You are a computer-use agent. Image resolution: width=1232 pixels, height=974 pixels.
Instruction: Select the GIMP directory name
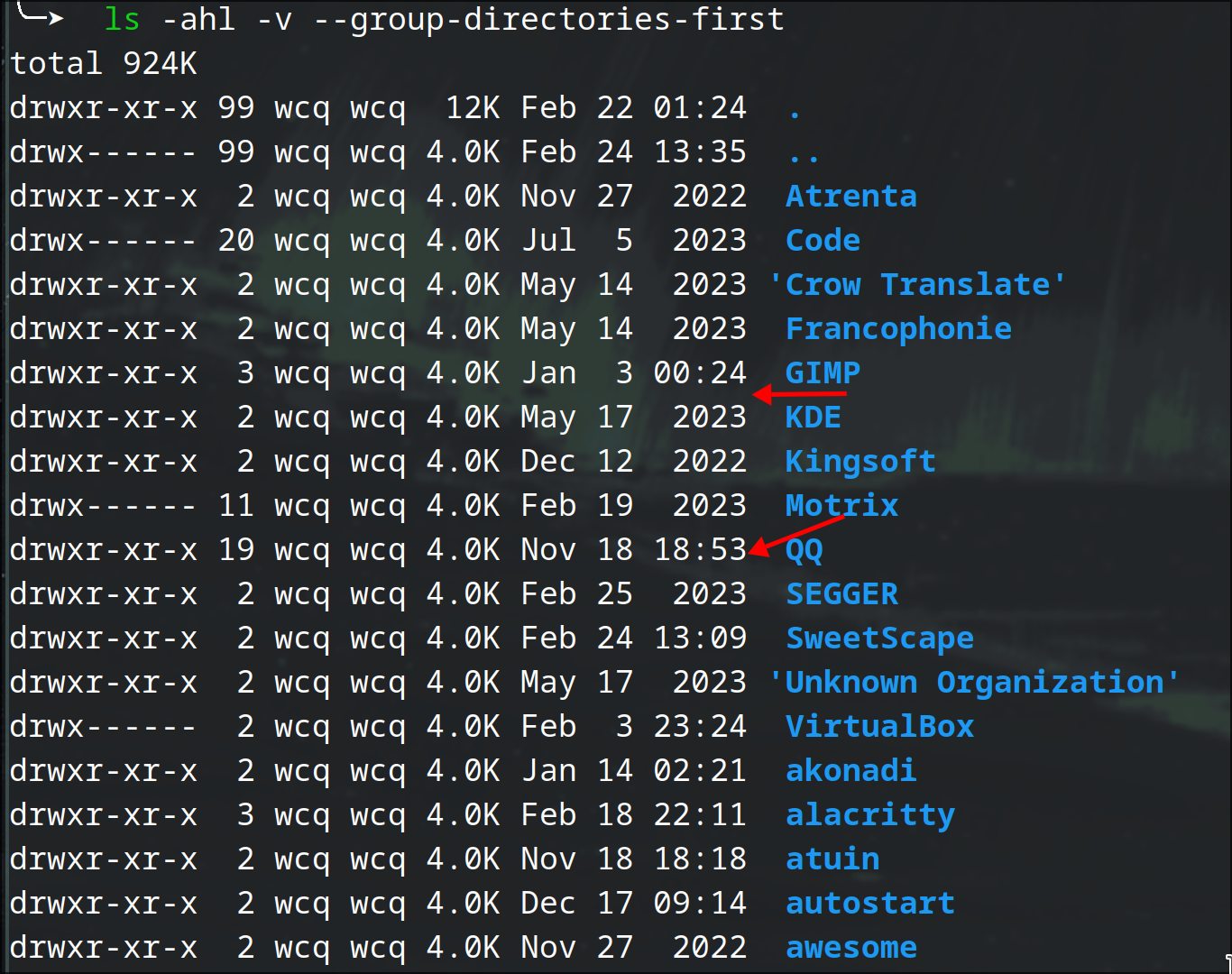point(823,372)
